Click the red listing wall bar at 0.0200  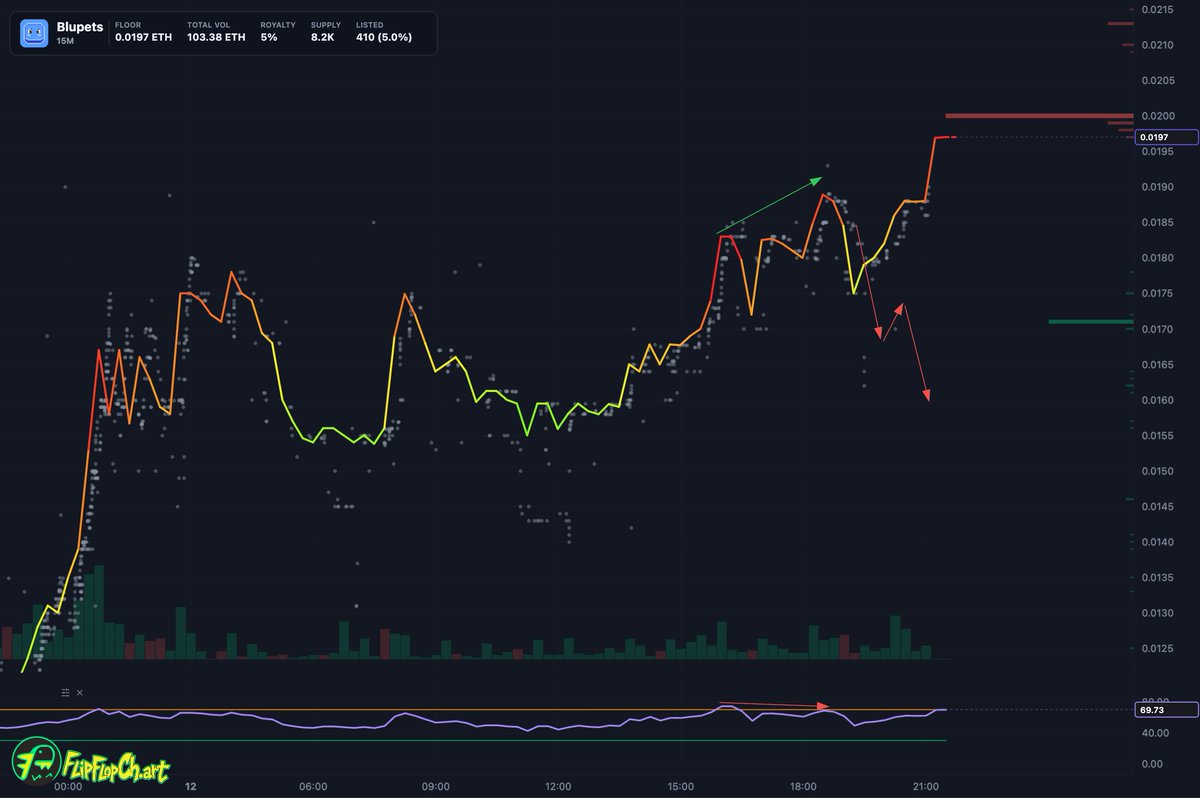pyautogui.click(x=1039, y=116)
